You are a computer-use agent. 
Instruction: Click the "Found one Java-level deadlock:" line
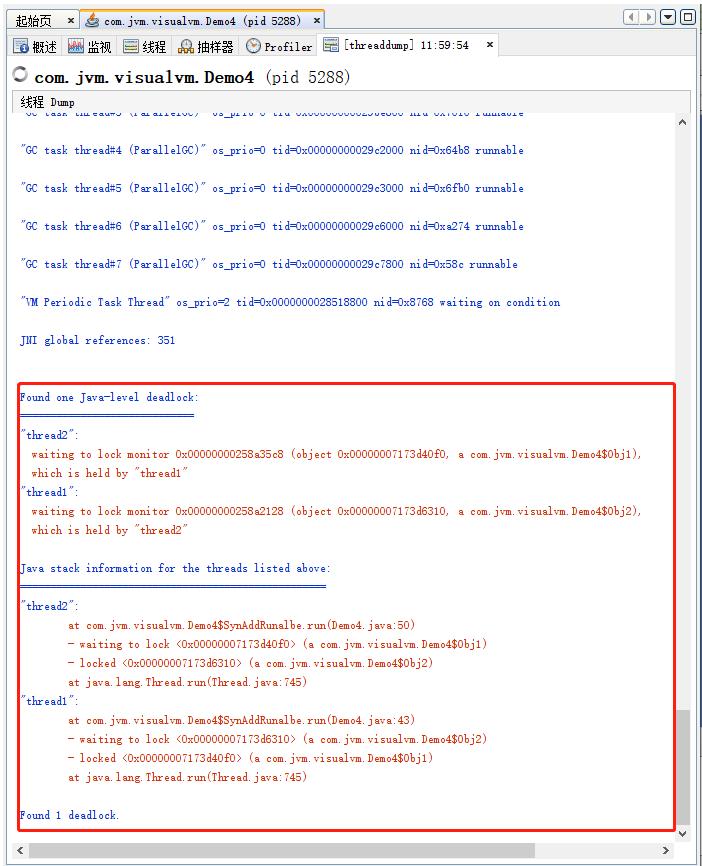point(109,398)
